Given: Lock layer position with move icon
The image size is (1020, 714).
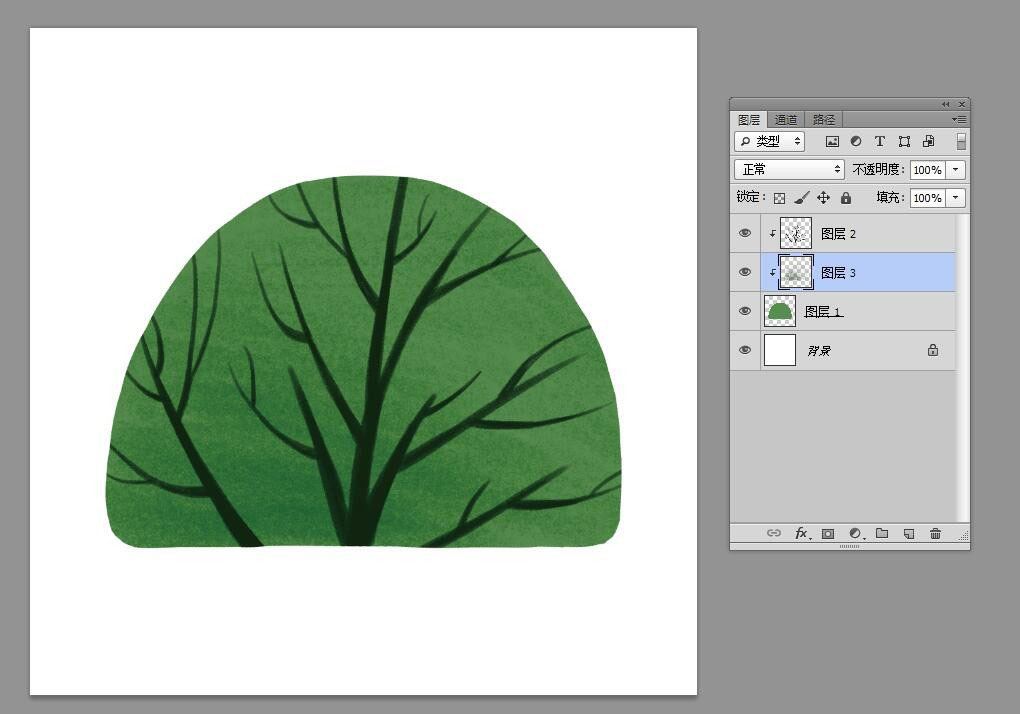Looking at the screenshot, I should (x=824, y=198).
